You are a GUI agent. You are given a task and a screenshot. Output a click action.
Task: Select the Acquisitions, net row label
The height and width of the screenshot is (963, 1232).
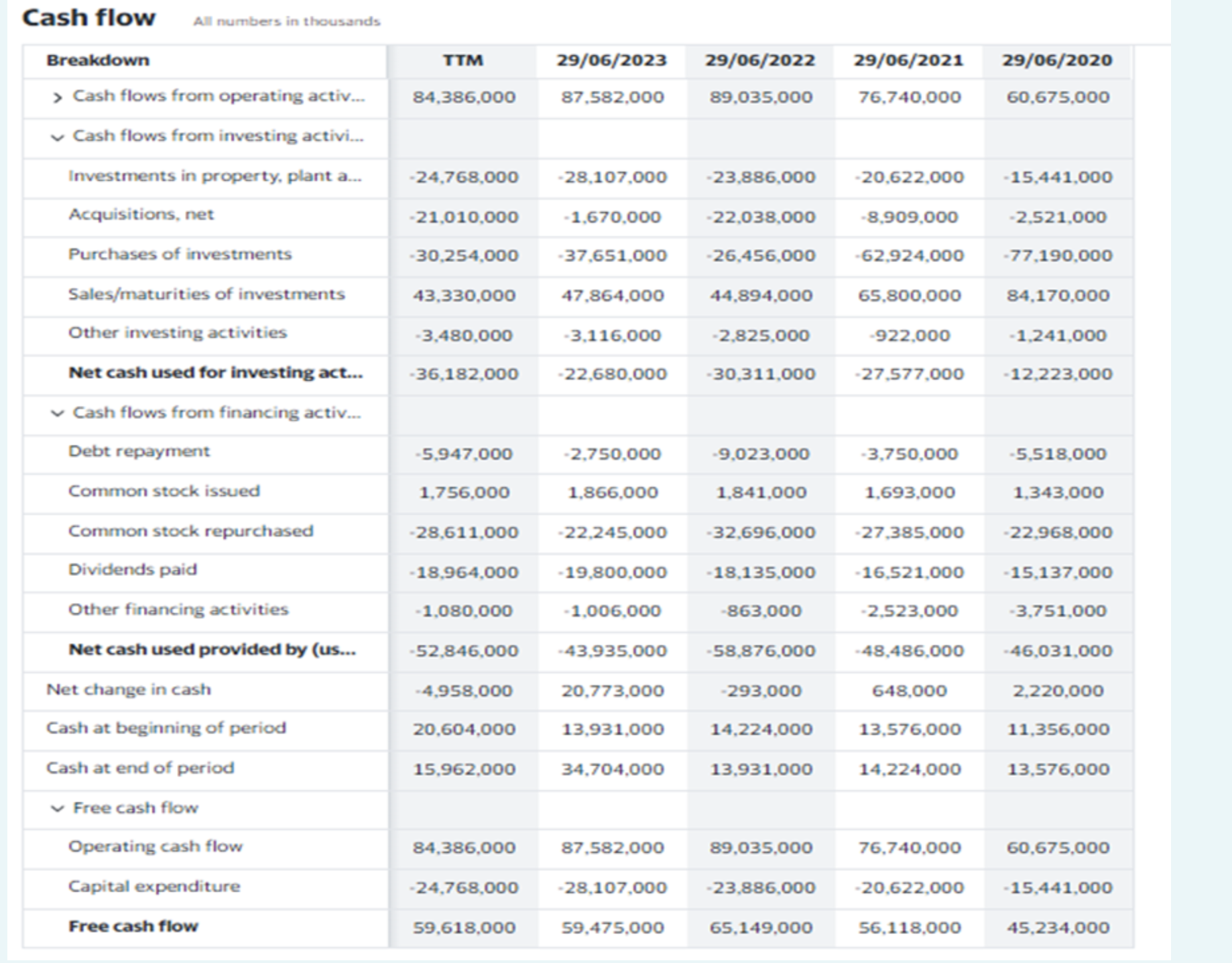point(141,215)
